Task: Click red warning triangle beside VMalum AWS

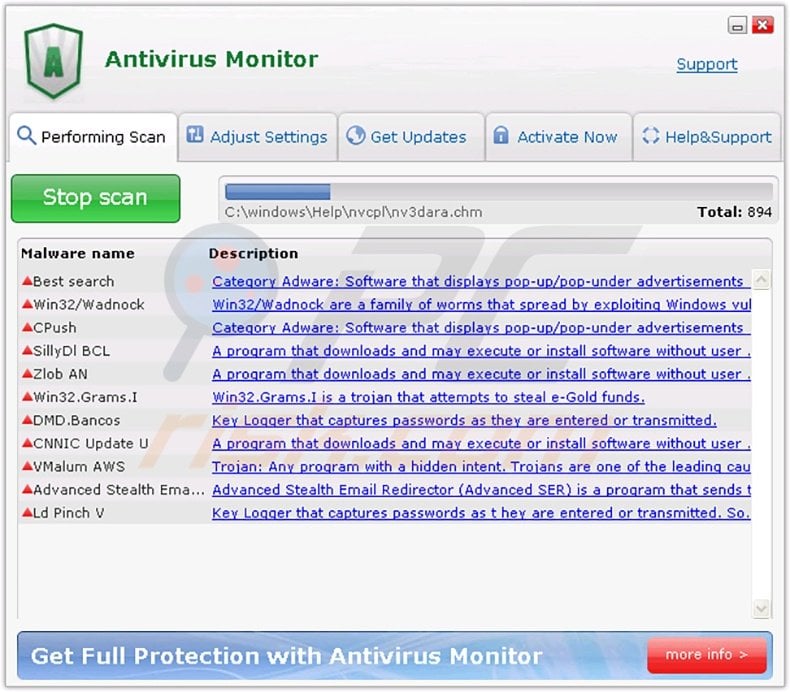Action: 27,466
